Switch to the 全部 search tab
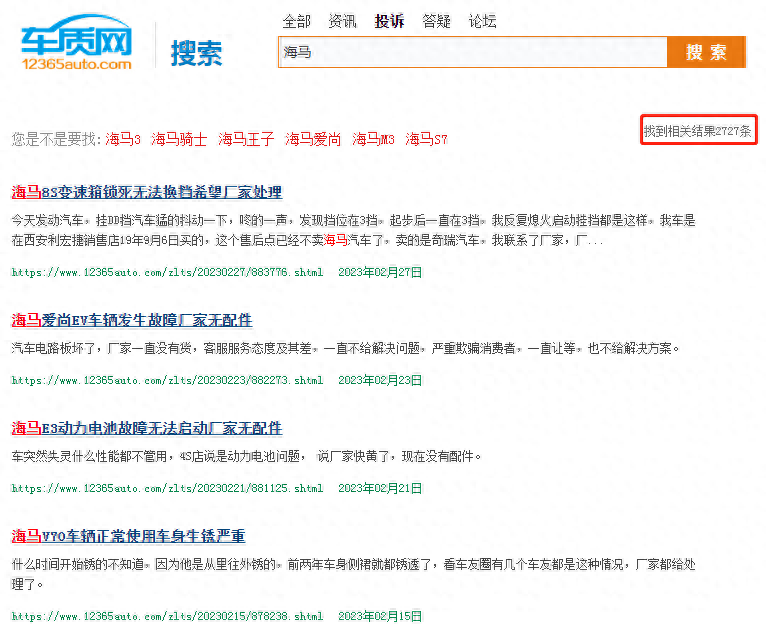The image size is (766, 631). pos(296,21)
